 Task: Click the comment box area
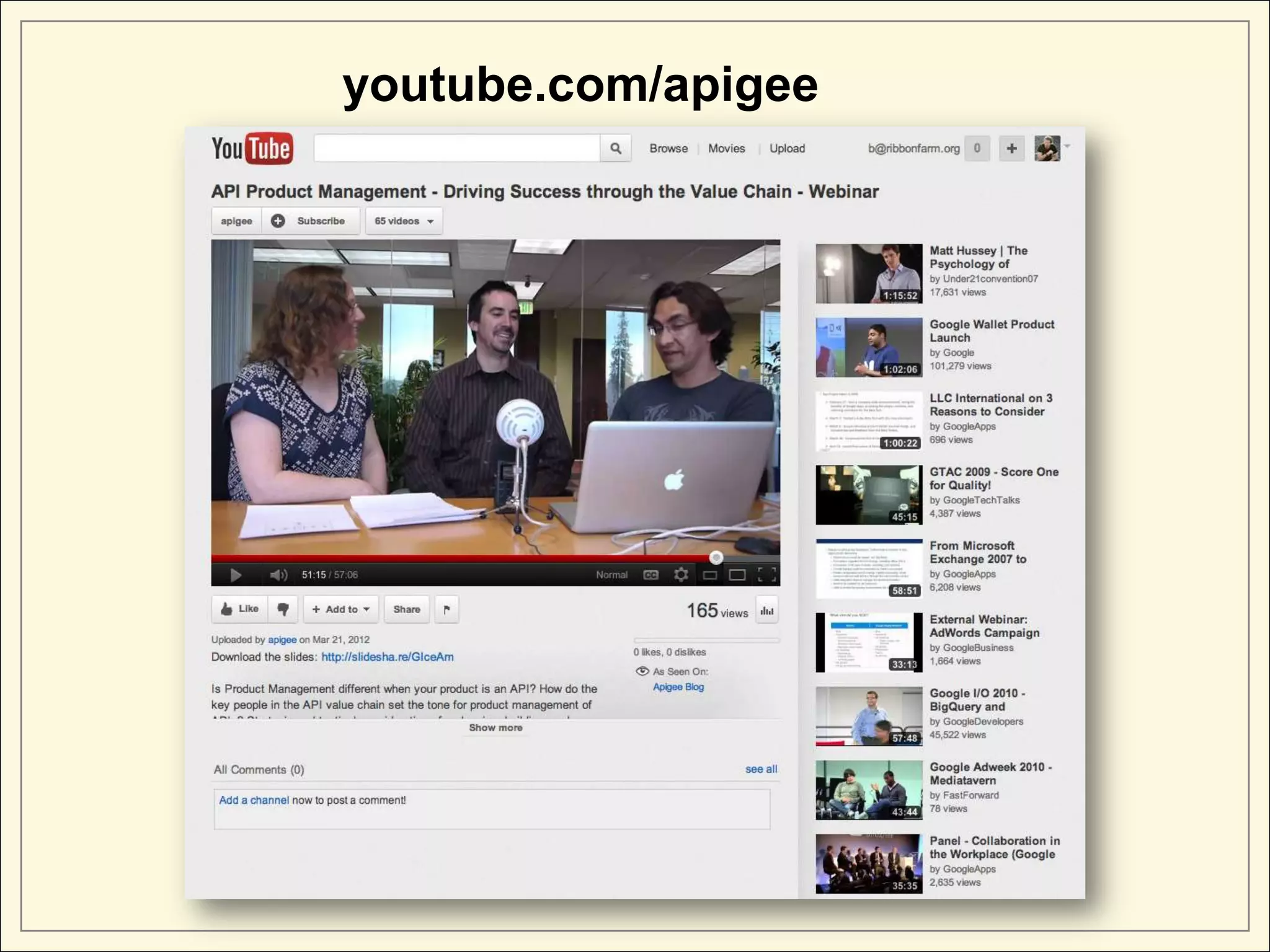[492, 809]
